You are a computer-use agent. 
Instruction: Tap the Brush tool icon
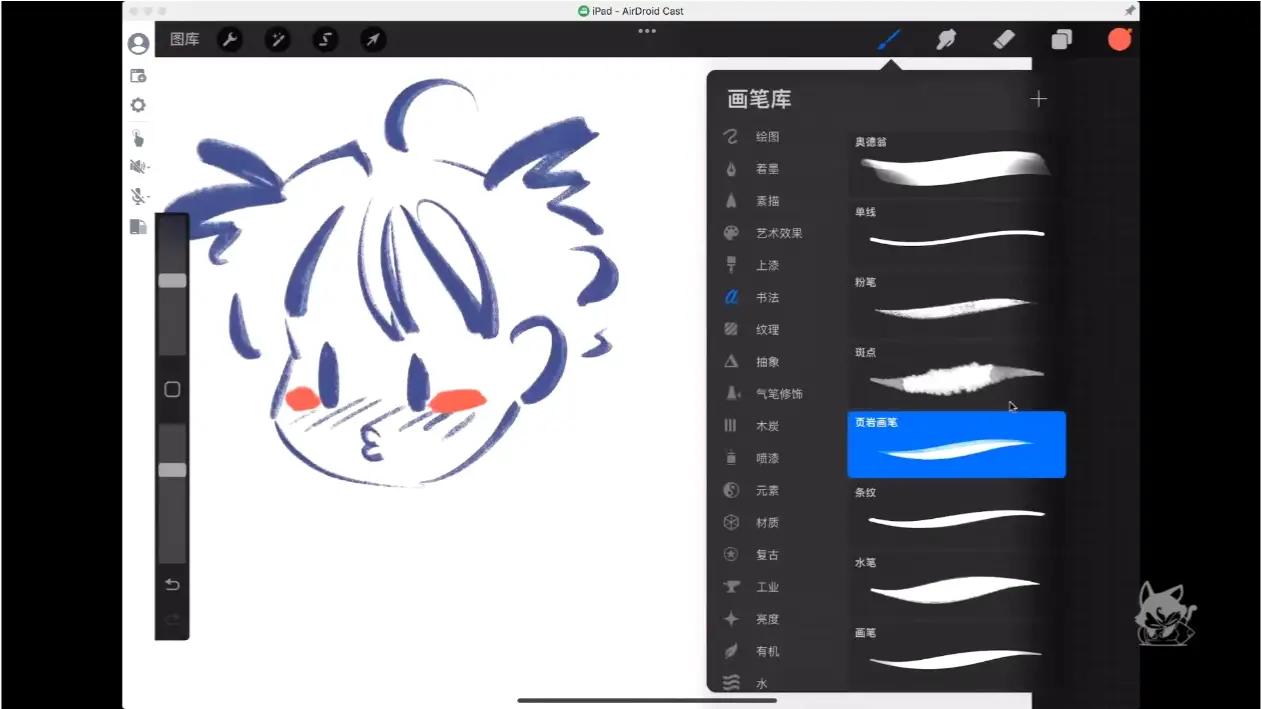(888, 40)
